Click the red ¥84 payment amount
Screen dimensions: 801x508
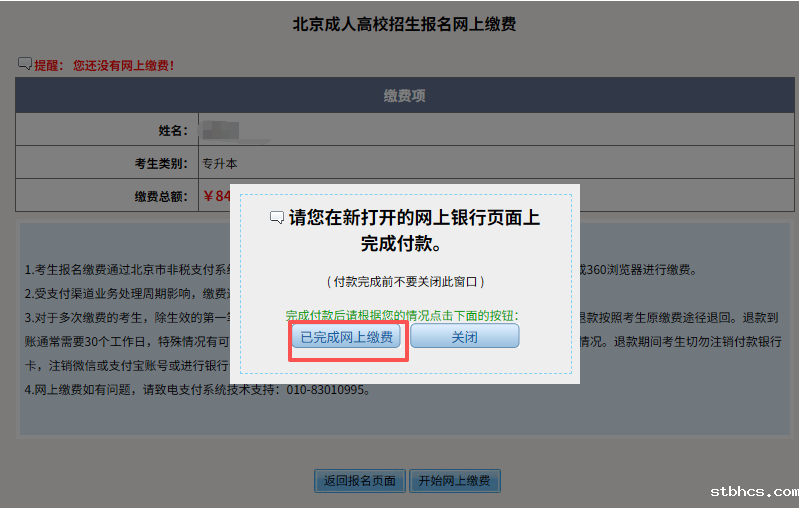(x=216, y=196)
